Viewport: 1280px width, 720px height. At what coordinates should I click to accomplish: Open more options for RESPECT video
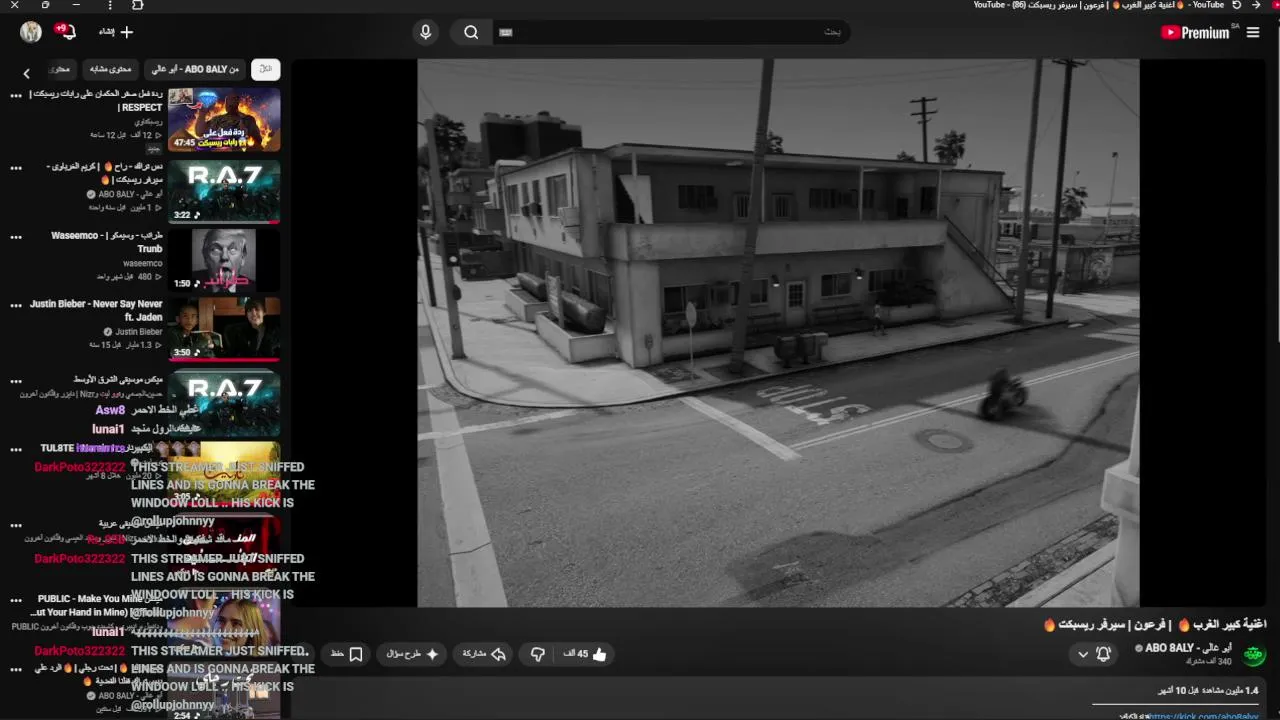click(16, 96)
